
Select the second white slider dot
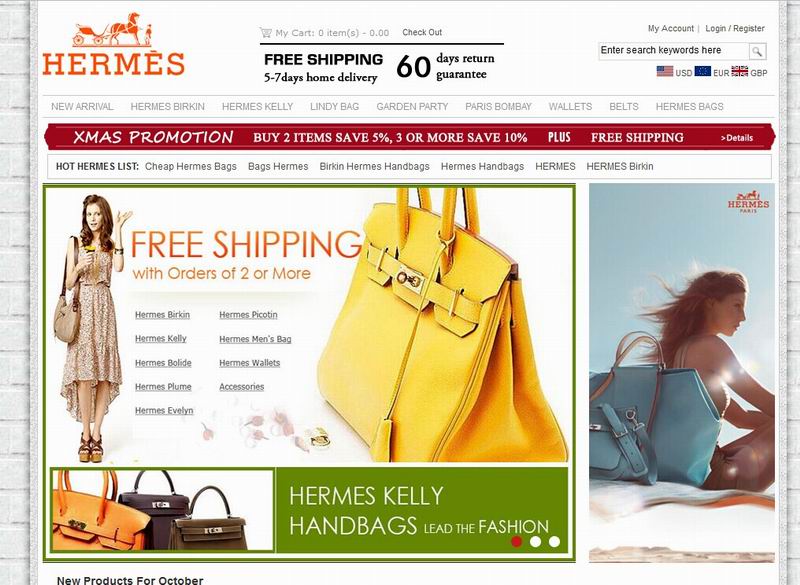[535, 541]
